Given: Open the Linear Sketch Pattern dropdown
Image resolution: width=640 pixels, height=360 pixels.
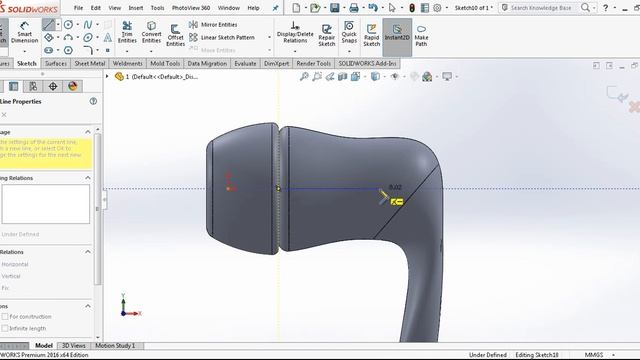Looking at the screenshot, I should pyautogui.click(x=269, y=38).
